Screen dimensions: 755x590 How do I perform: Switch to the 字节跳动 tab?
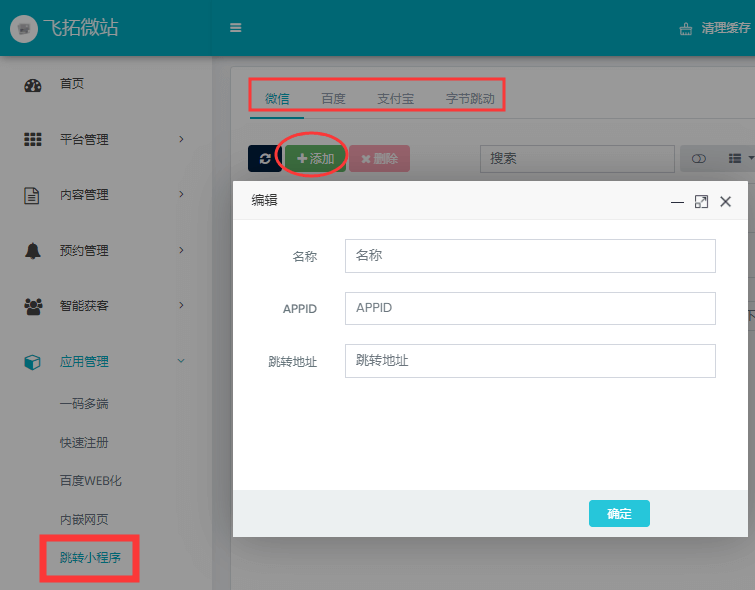click(470, 99)
